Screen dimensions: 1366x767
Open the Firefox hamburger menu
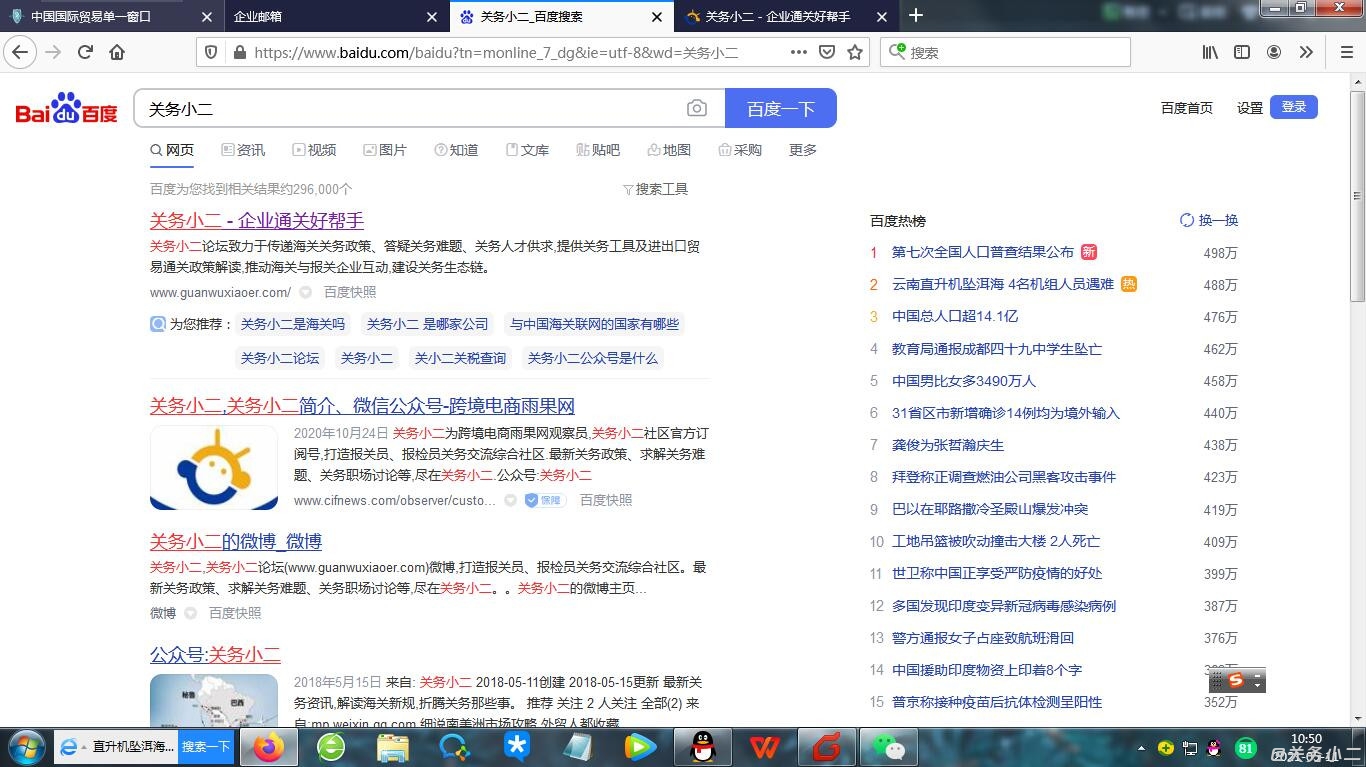point(1346,52)
